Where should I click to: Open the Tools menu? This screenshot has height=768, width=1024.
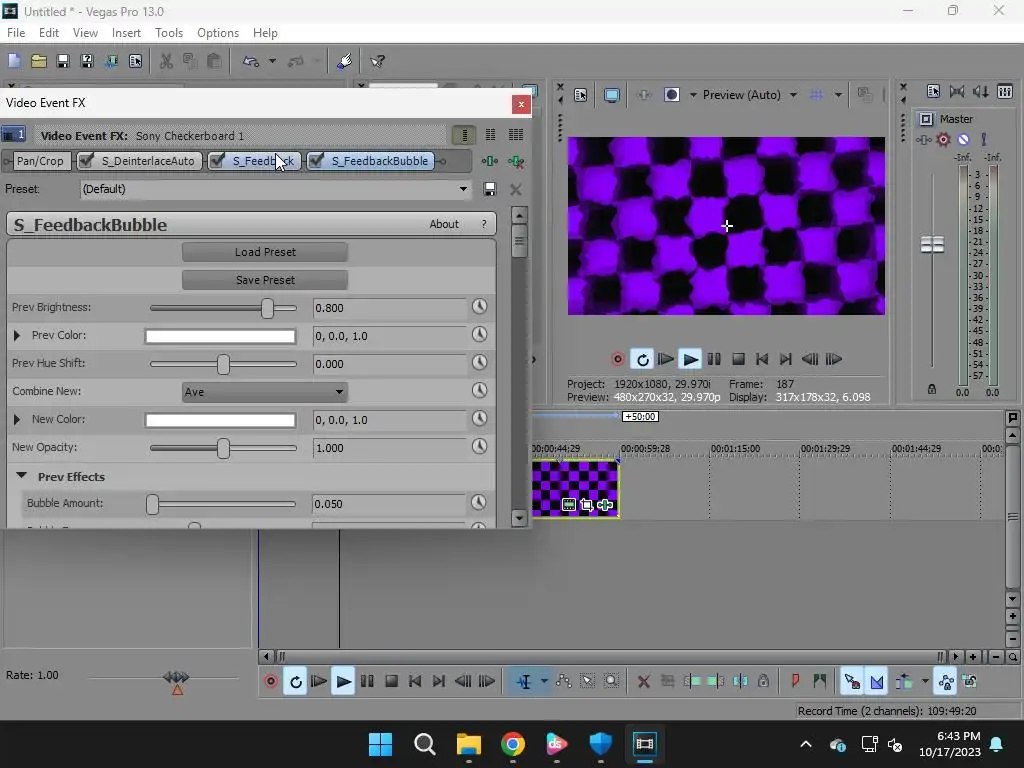(x=168, y=33)
